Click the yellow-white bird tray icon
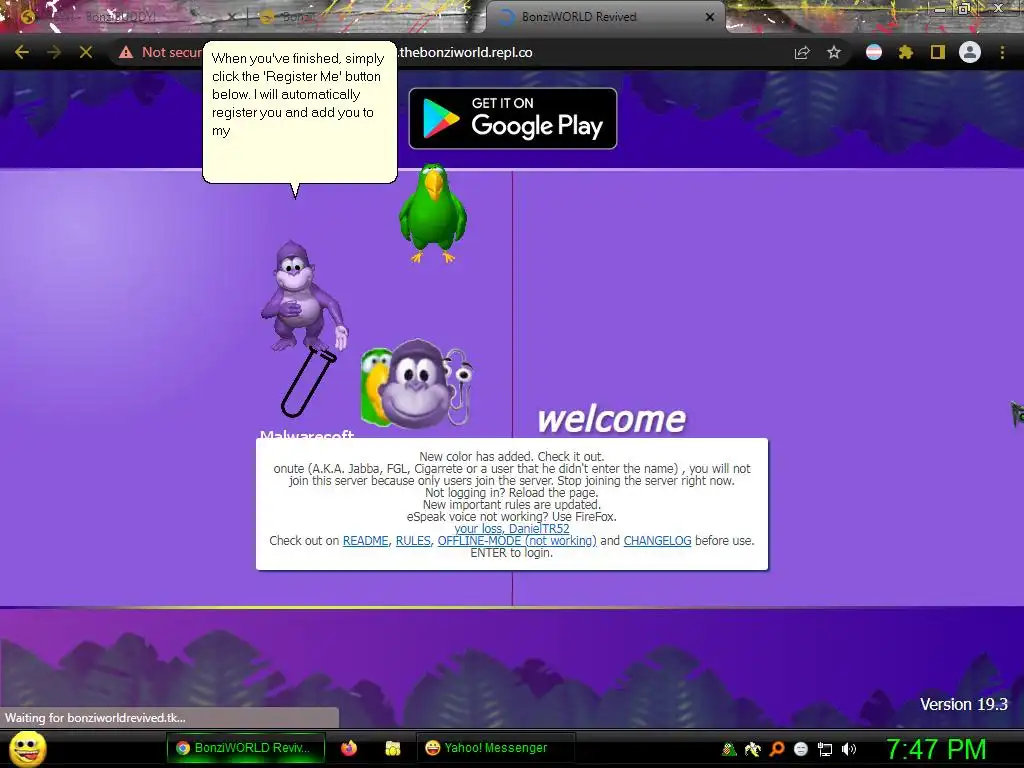1024x768 pixels. (x=752, y=749)
